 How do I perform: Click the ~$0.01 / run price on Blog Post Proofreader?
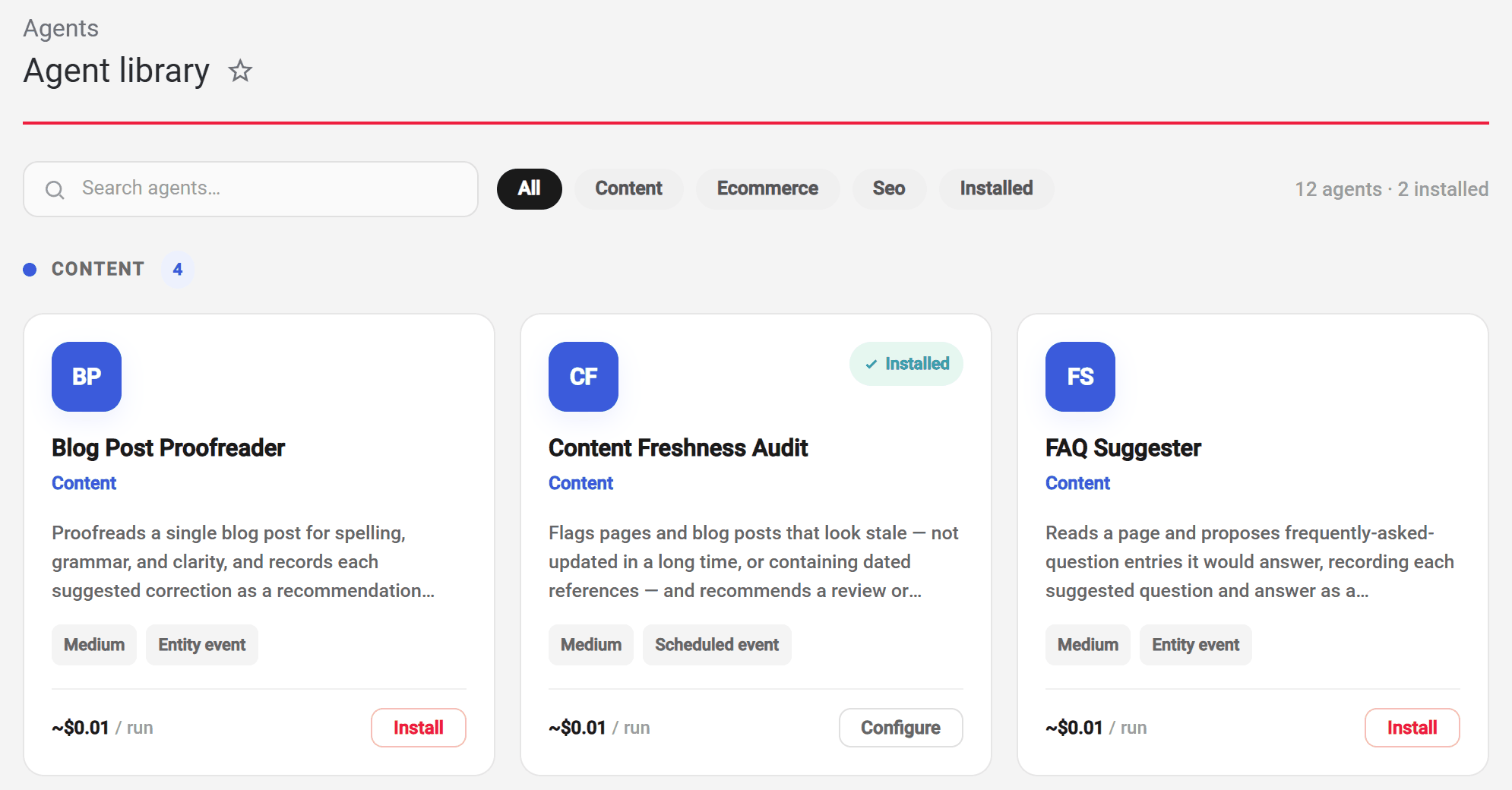coord(103,728)
